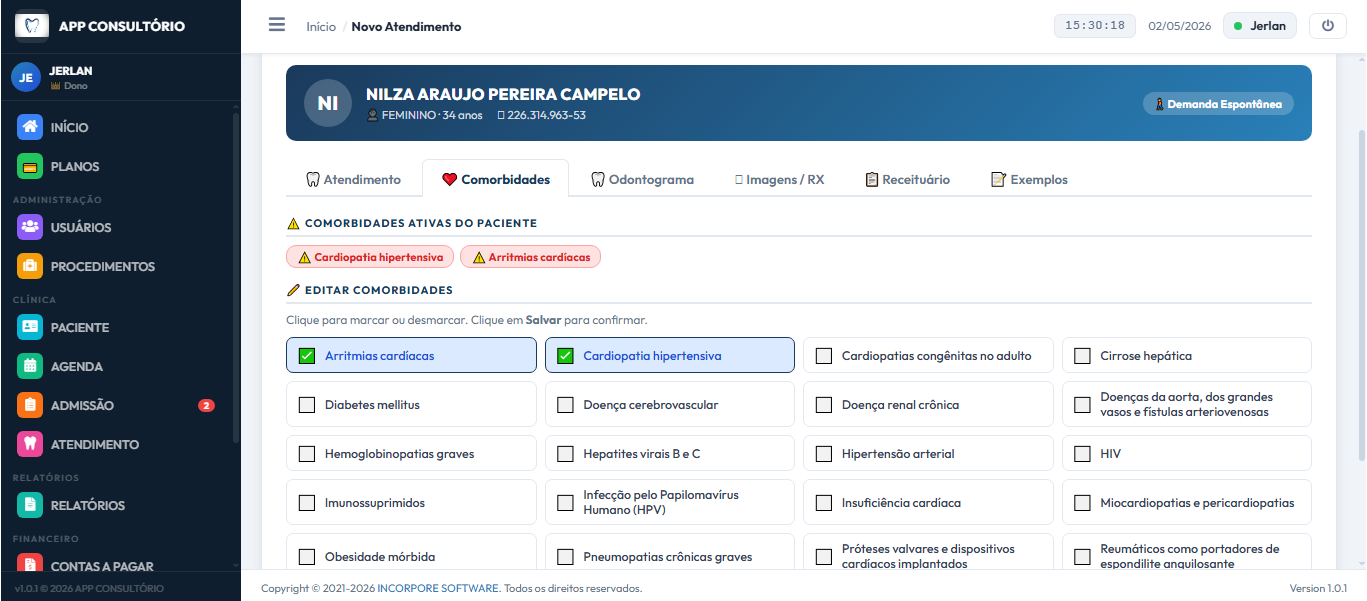Click the NI patient avatar
Image resolution: width=1367 pixels, height=601 pixels.
click(x=328, y=103)
